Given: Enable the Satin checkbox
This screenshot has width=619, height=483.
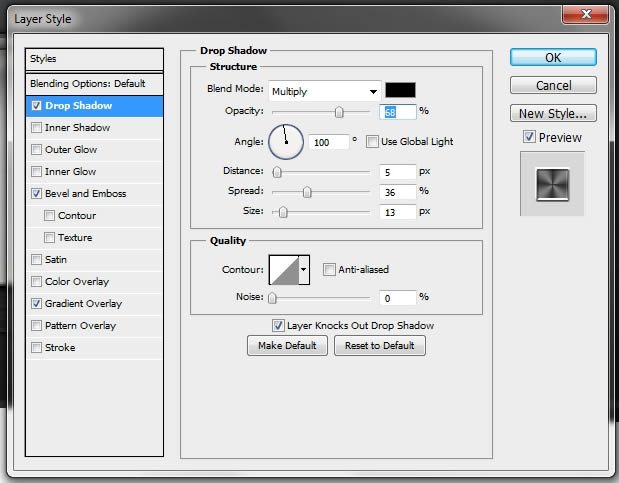Looking at the screenshot, I should click(x=36, y=259).
